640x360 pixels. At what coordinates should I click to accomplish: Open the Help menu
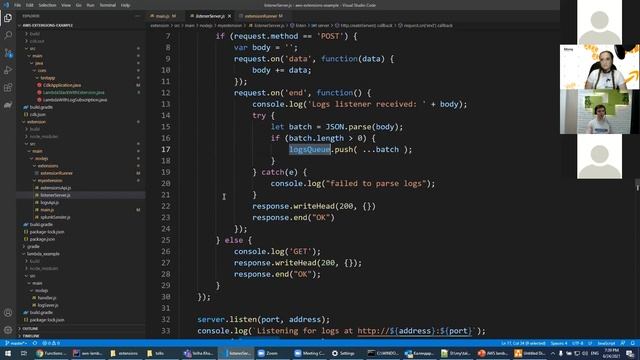coord(126,5)
